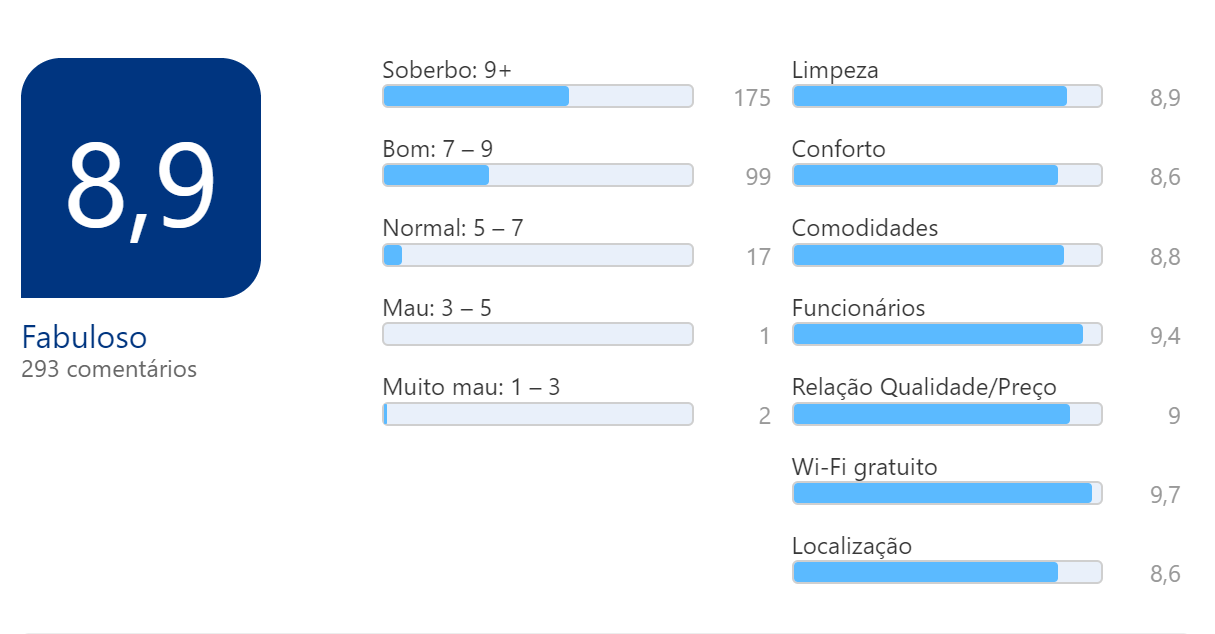Screen dimensions: 1215x634
Task: Click the Funcionários score value 9,4
Action: pos(1165,336)
